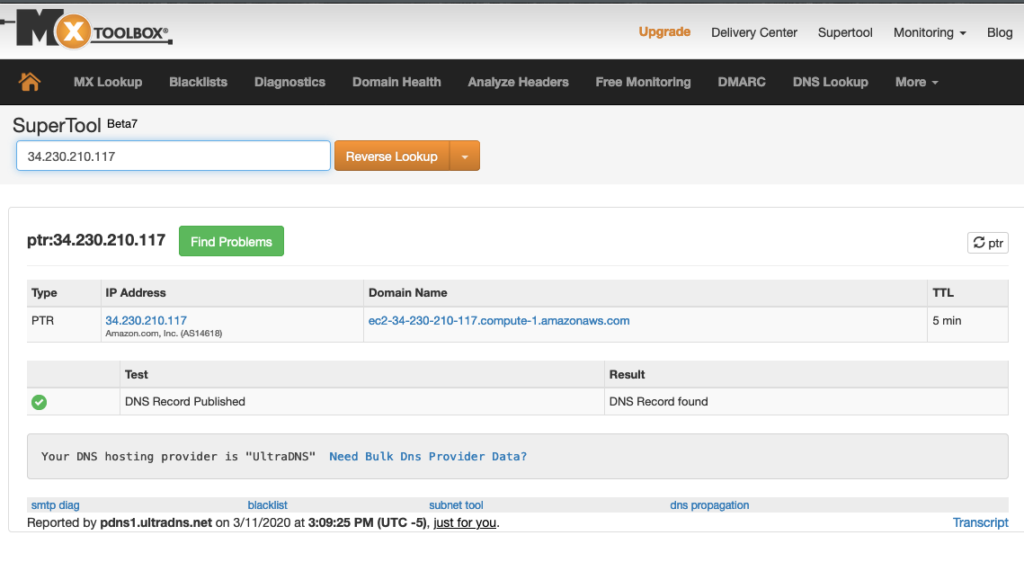Refresh the ptr lookup

(x=987, y=243)
